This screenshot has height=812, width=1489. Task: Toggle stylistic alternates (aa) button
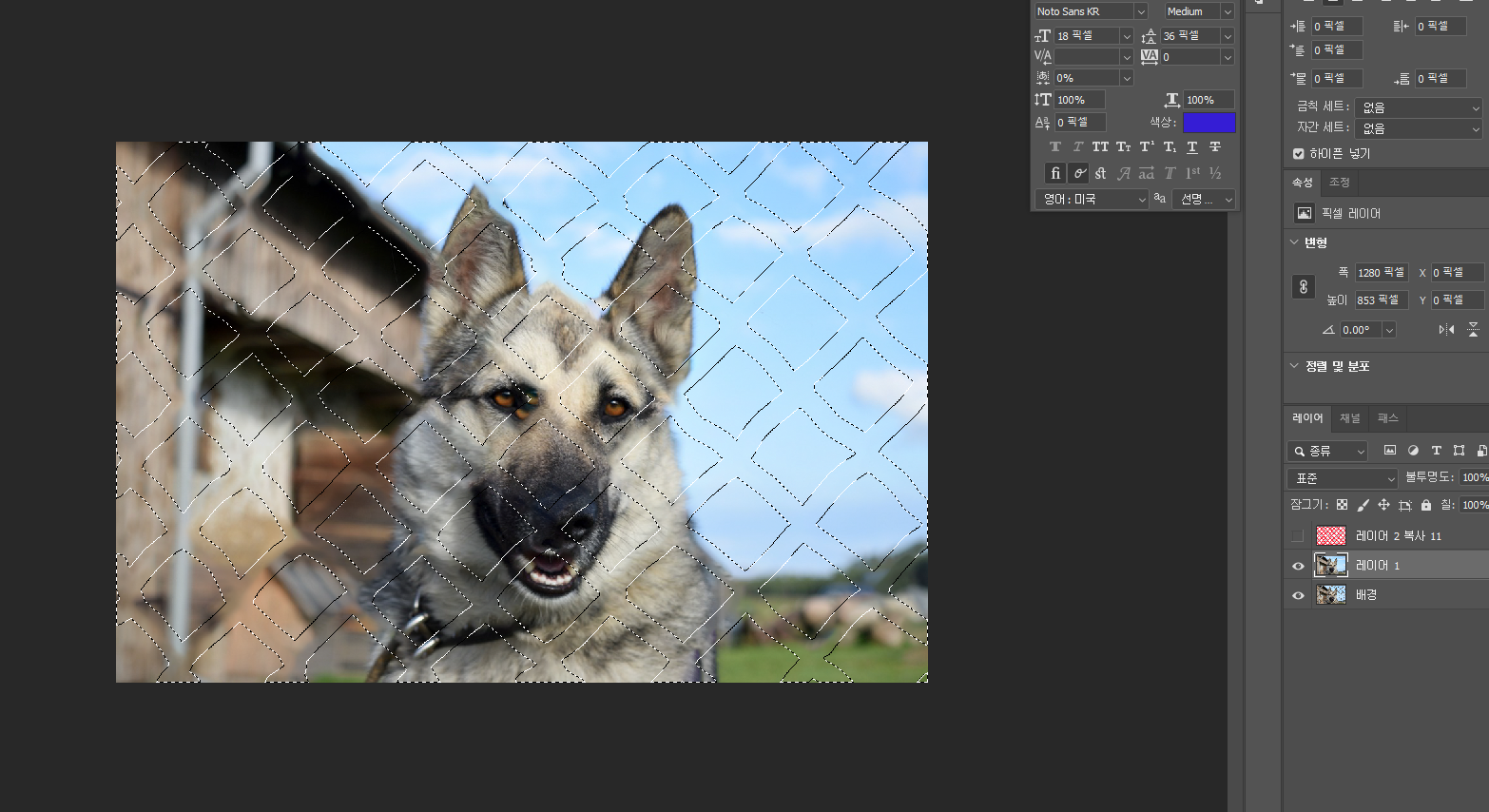(x=1147, y=173)
